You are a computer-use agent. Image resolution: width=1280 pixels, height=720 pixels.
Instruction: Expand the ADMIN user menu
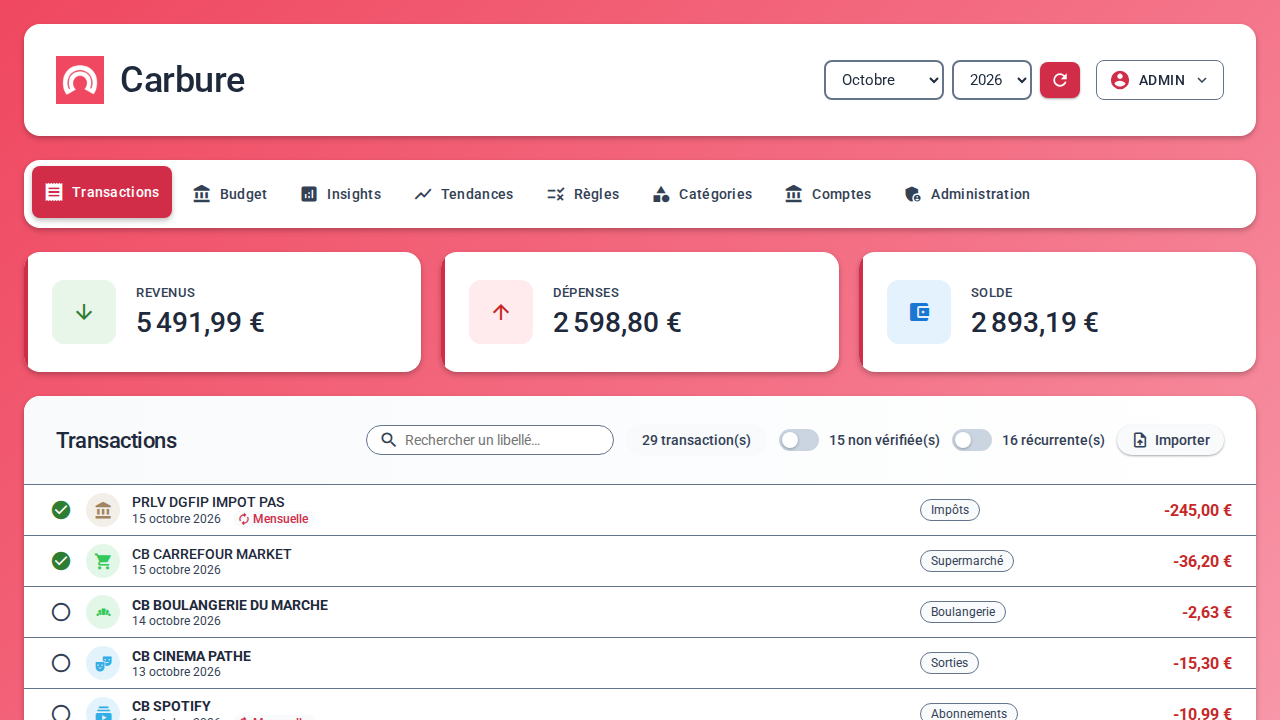coord(1160,80)
